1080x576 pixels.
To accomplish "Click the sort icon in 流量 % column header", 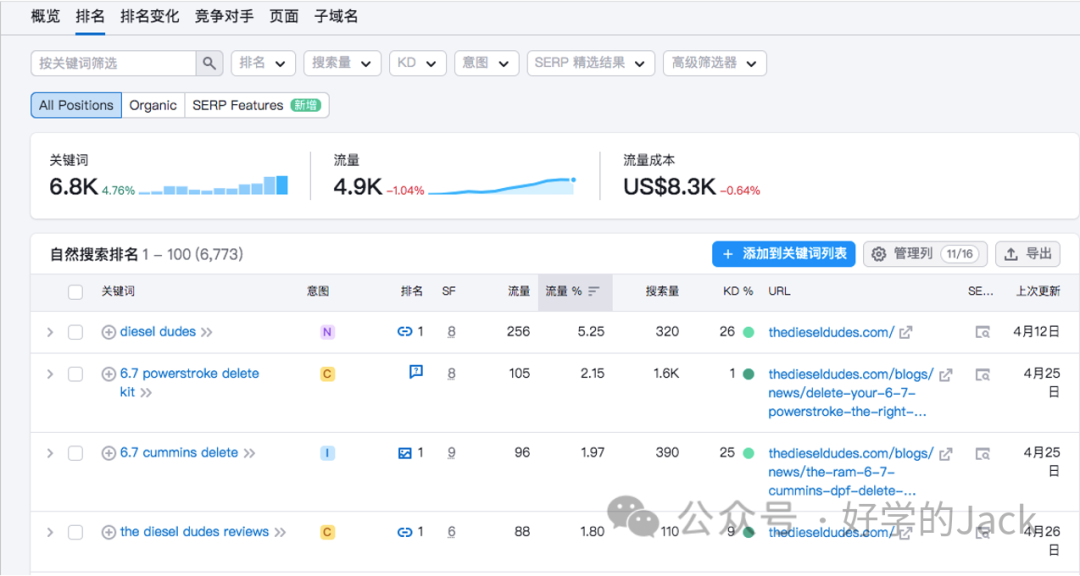I will coord(594,291).
